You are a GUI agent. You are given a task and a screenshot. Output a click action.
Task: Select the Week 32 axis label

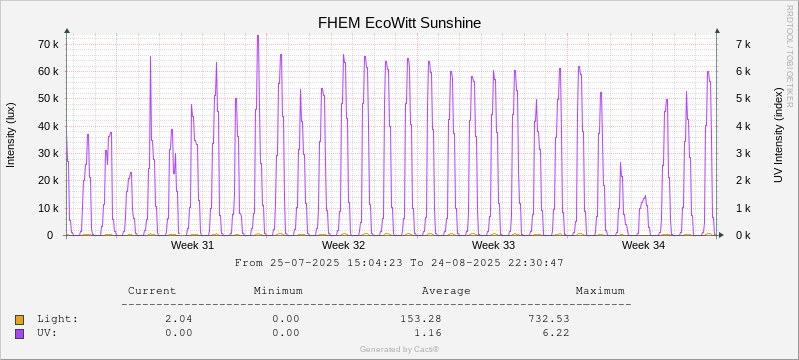(343, 245)
